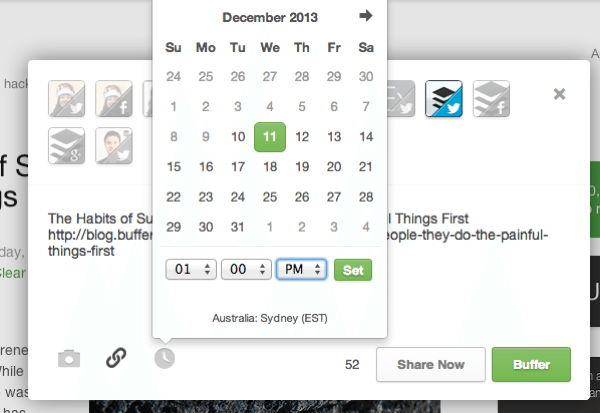Image resolution: width=600 pixels, height=413 pixels.
Task: Click the camera icon to add a photo
Action: pyautogui.click(x=68, y=358)
